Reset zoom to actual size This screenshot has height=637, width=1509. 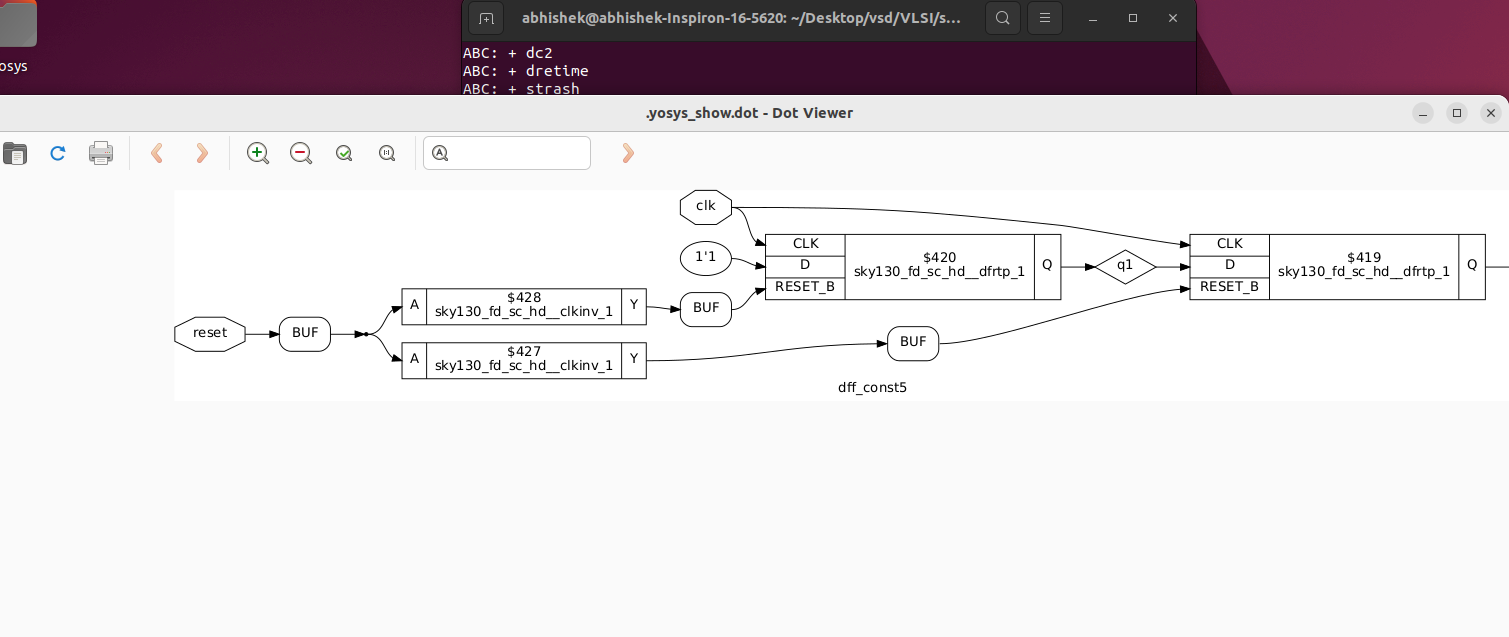(x=387, y=153)
